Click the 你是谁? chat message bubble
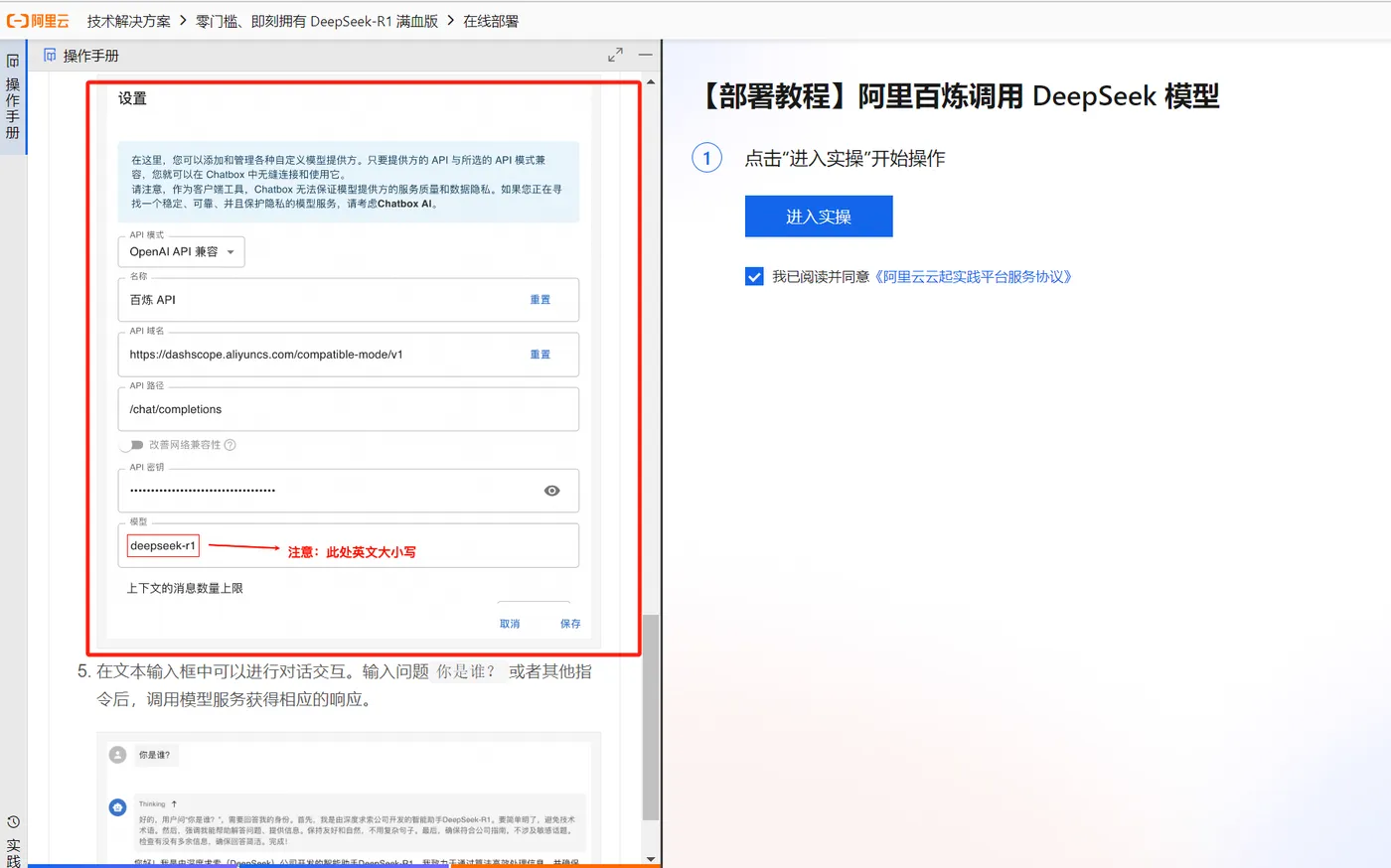 [x=154, y=756]
